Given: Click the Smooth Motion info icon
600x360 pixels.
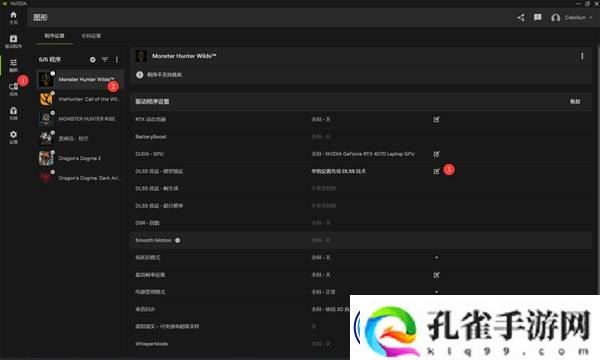Looking at the screenshot, I should 178,240.
